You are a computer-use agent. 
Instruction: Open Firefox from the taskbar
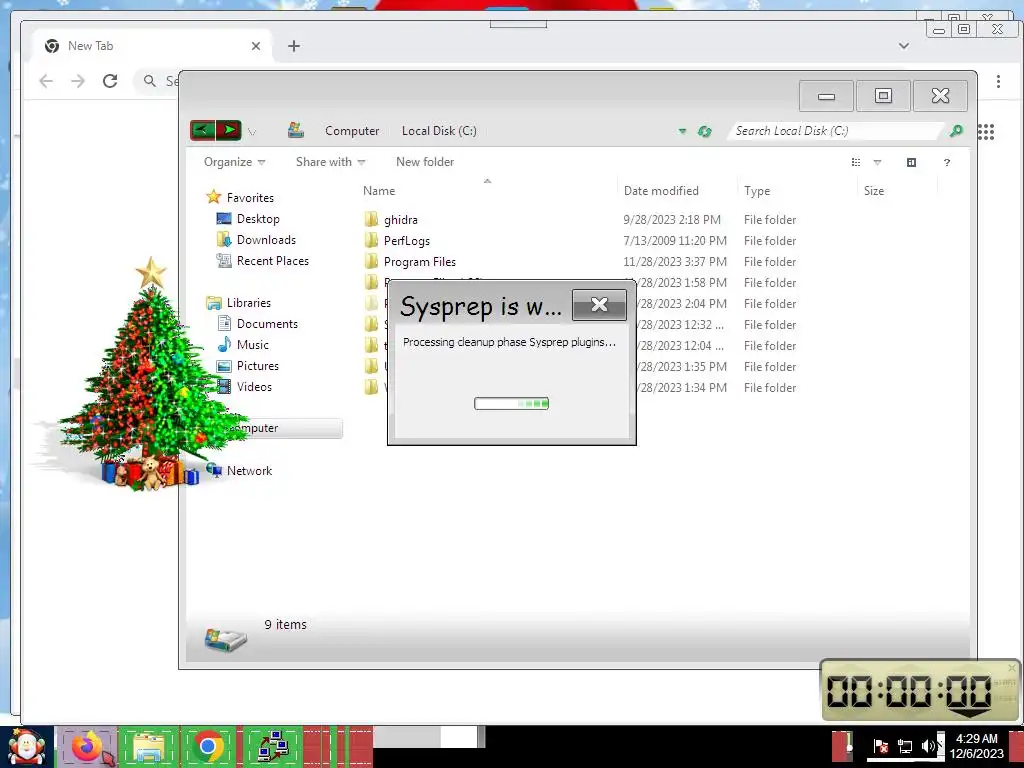tap(86, 746)
